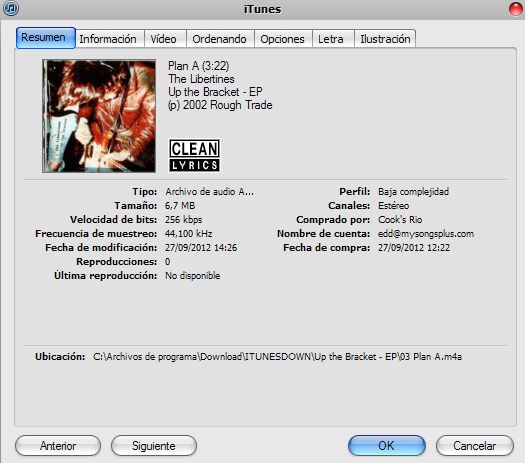
Task: Click the bit rate value 256 kbps
Action: 183,220
